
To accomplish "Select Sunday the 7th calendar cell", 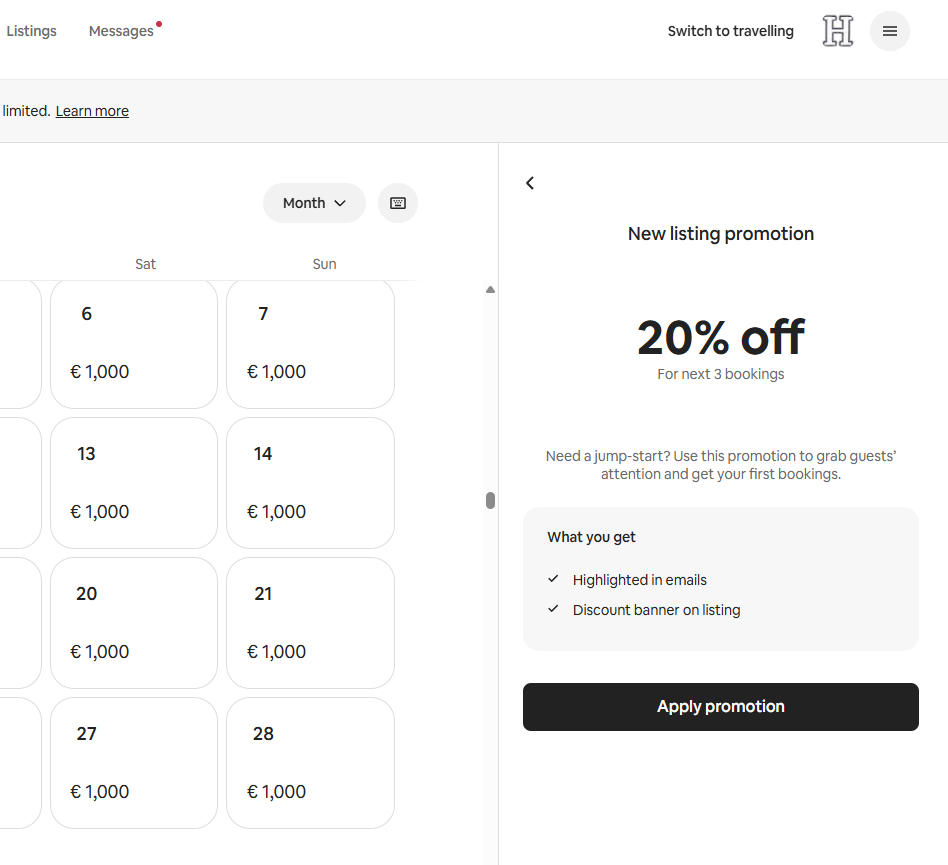I will coord(310,344).
